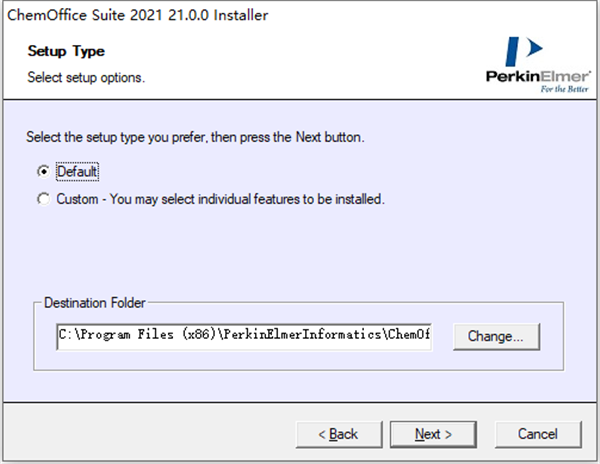The image size is (600, 464).
Task: Click the "Select setup options." subtitle
Action: (86, 78)
